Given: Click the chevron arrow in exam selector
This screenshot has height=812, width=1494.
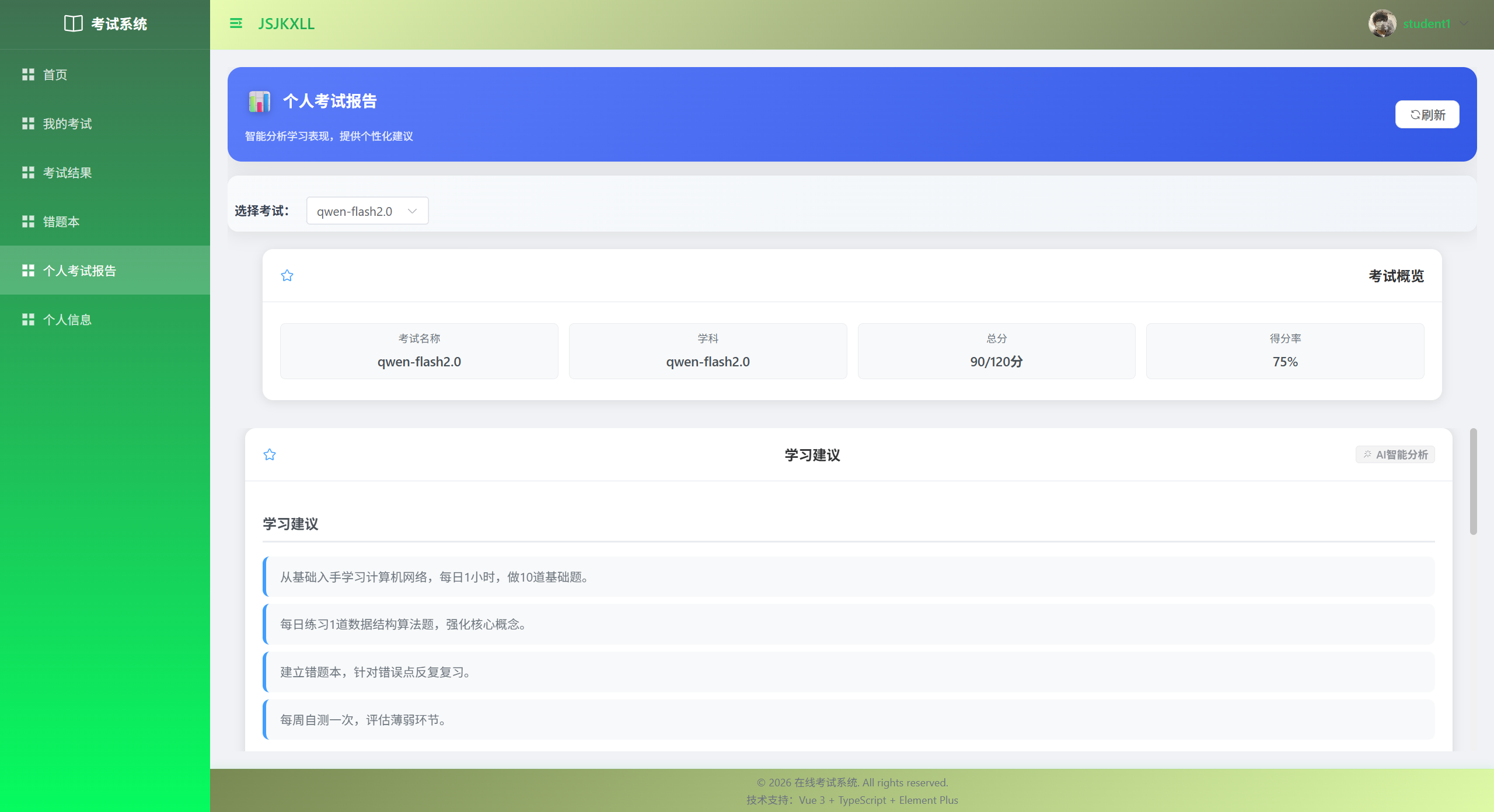Looking at the screenshot, I should pos(413,211).
